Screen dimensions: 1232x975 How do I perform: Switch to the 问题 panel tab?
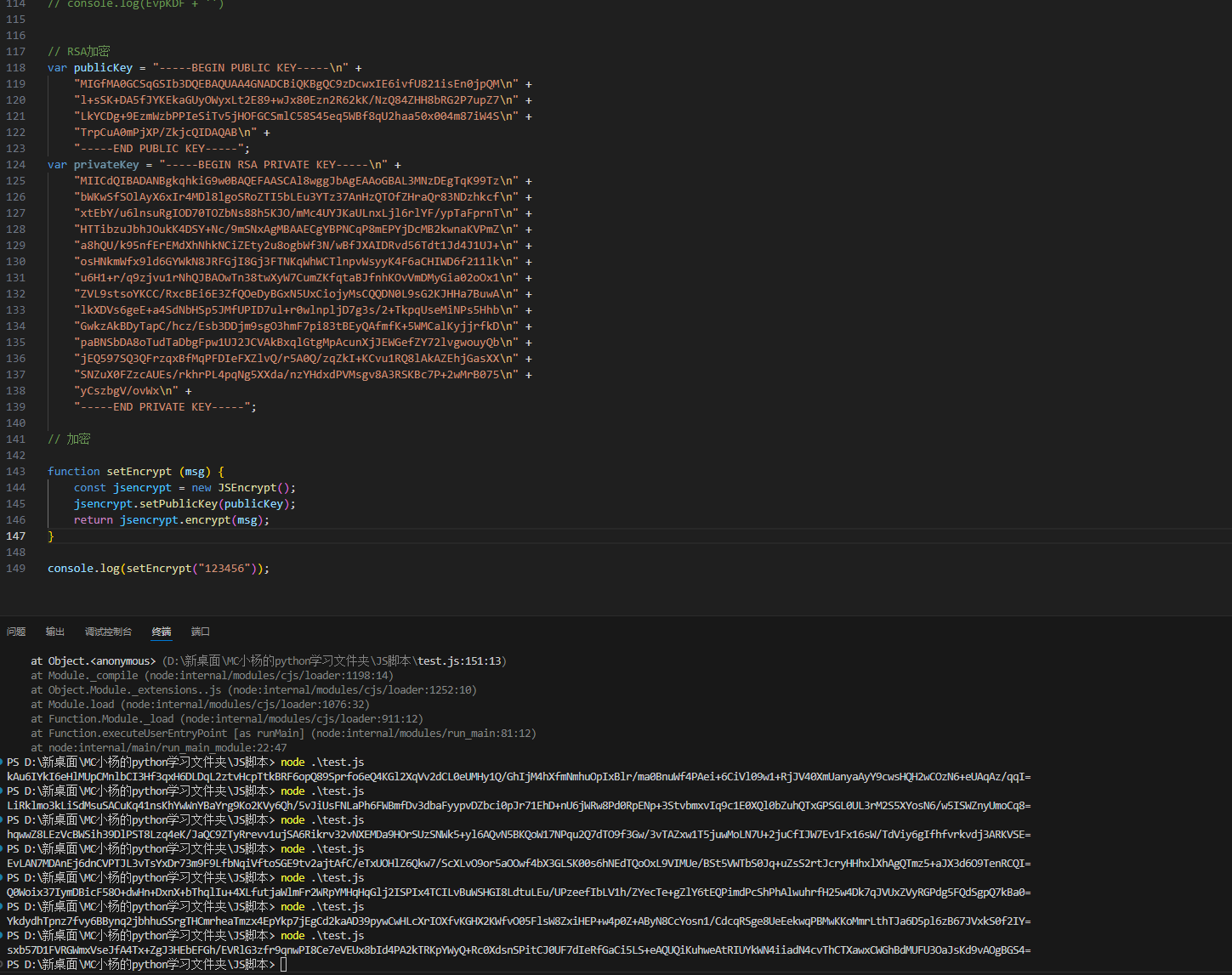tap(16, 632)
